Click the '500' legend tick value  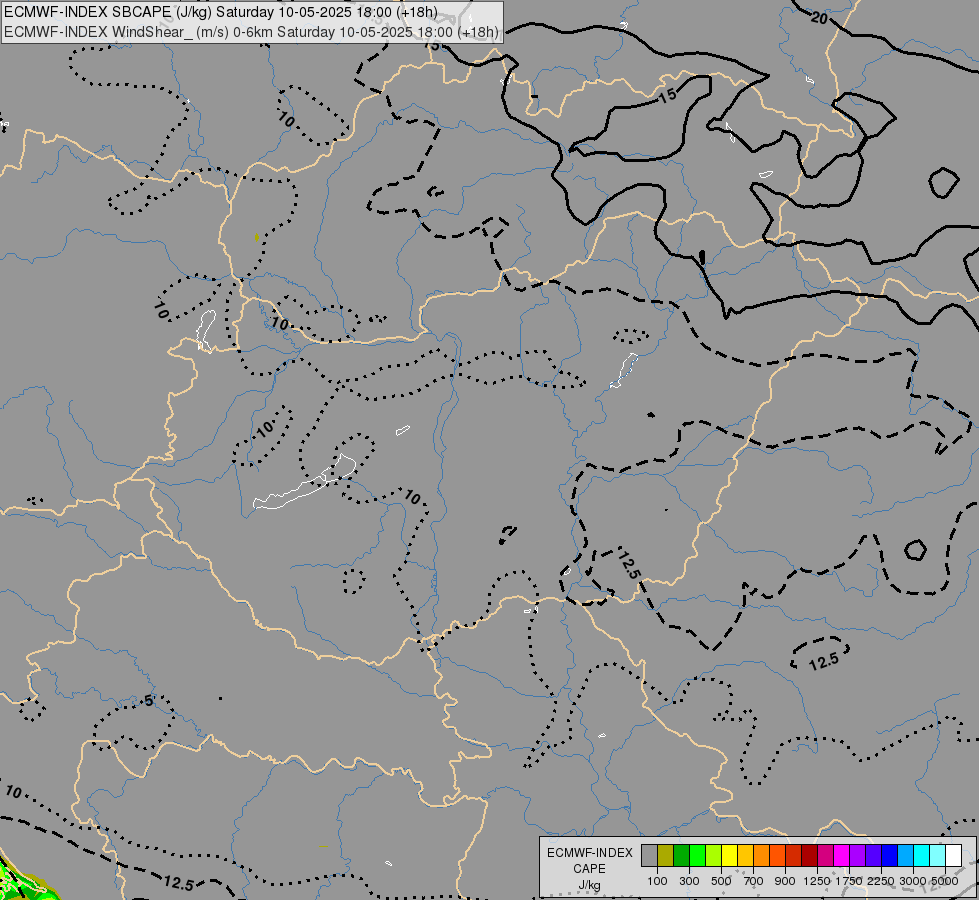(721, 881)
